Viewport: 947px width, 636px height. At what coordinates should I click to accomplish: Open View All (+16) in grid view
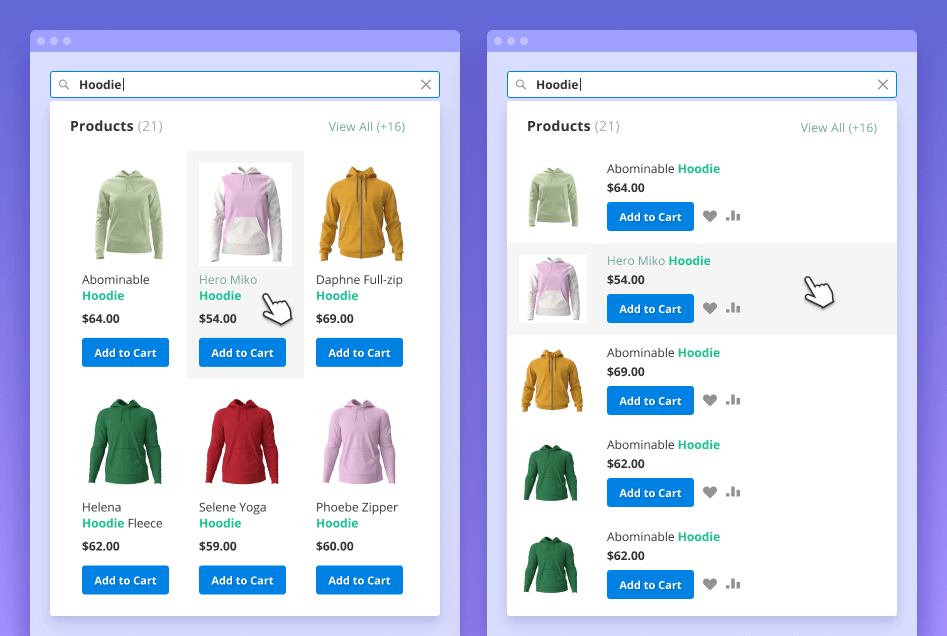click(366, 127)
